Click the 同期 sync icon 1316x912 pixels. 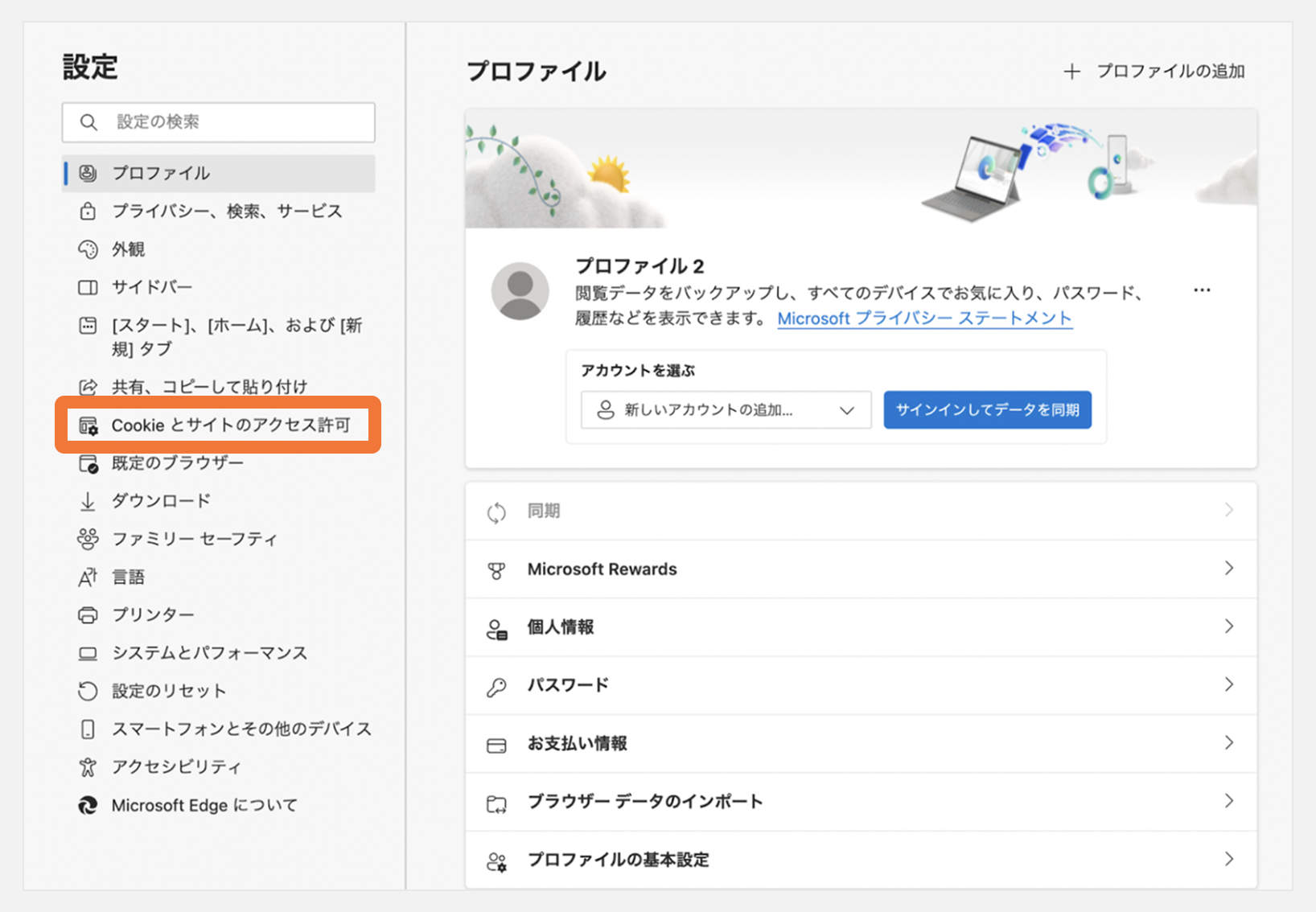click(x=498, y=511)
